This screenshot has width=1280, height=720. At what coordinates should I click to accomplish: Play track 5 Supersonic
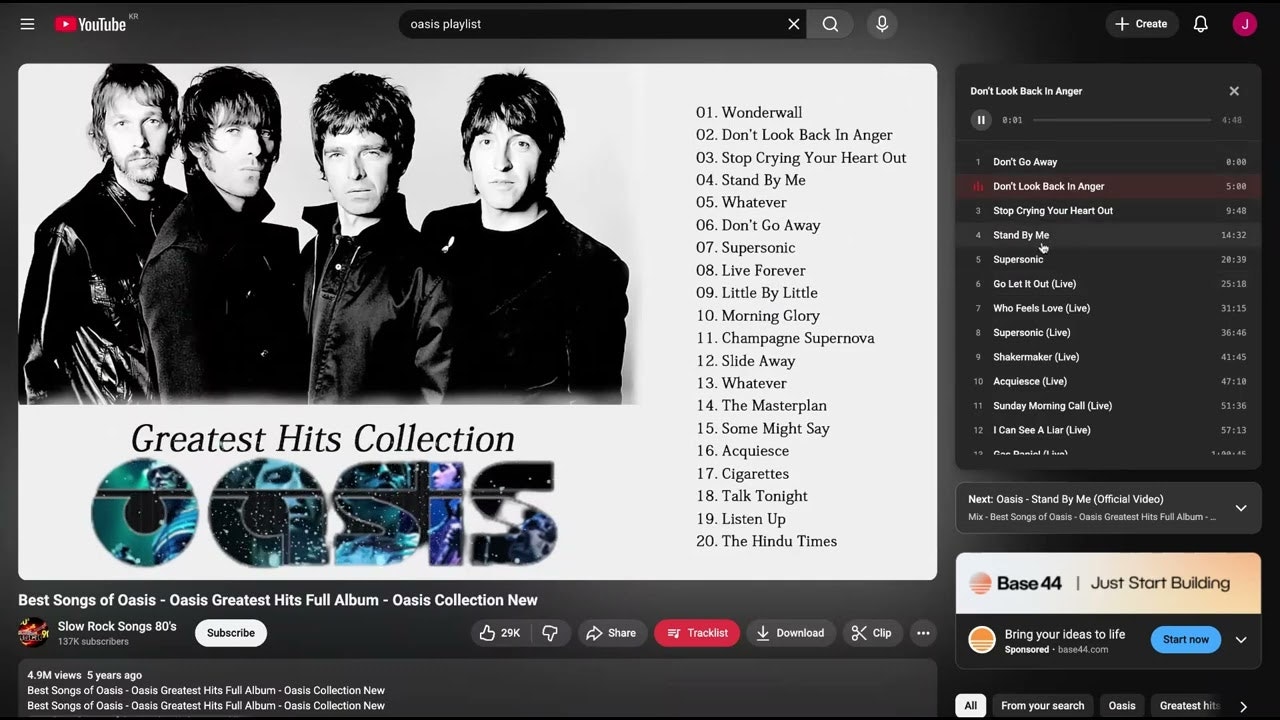pyautogui.click(x=1108, y=259)
